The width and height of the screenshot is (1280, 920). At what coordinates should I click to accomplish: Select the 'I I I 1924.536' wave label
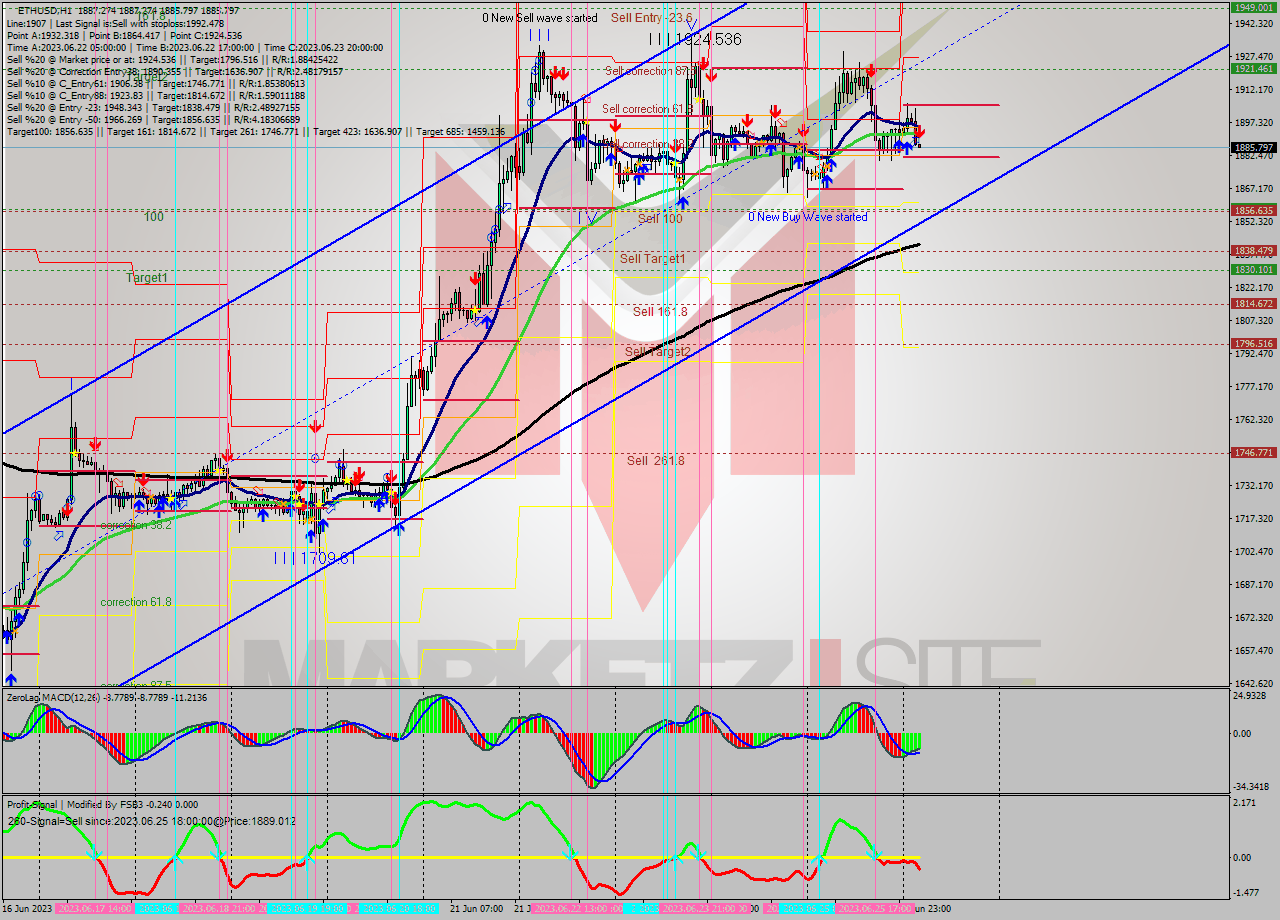coord(694,39)
